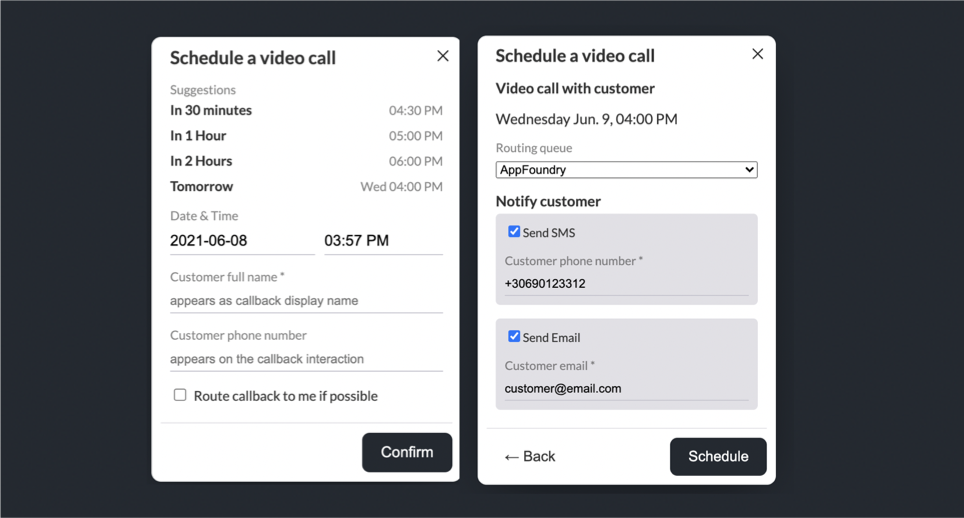The width and height of the screenshot is (964, 518).
Task: Click the customer@email.com email field
Action: pyautogui.click(x=625, y=389)
